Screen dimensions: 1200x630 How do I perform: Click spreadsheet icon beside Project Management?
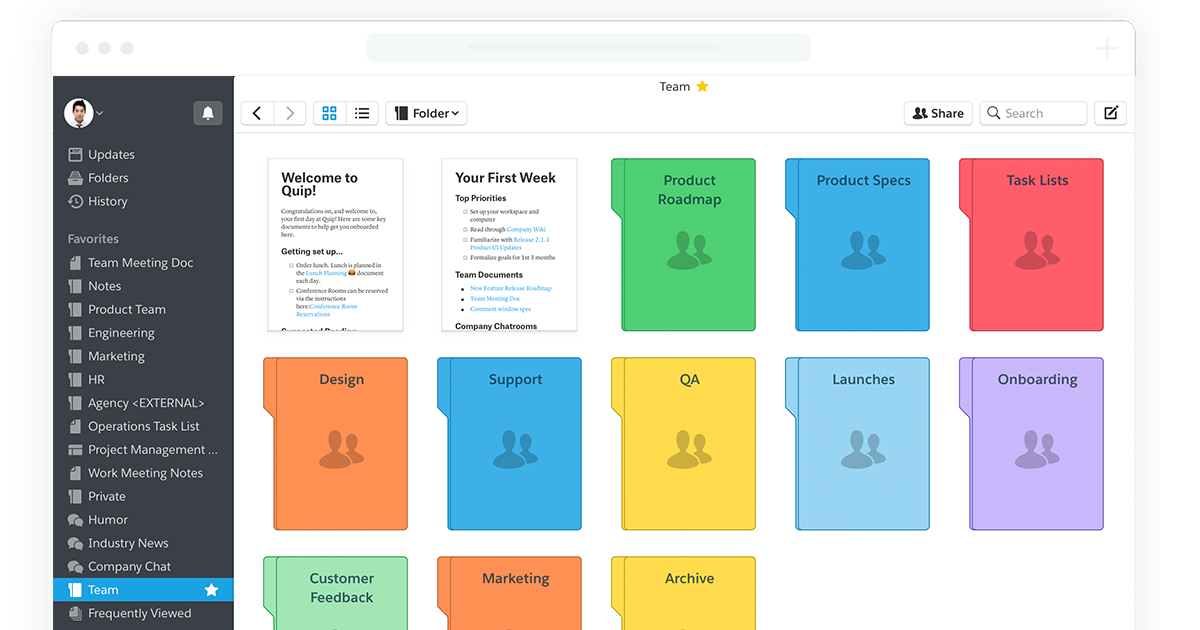click(75, 450)
